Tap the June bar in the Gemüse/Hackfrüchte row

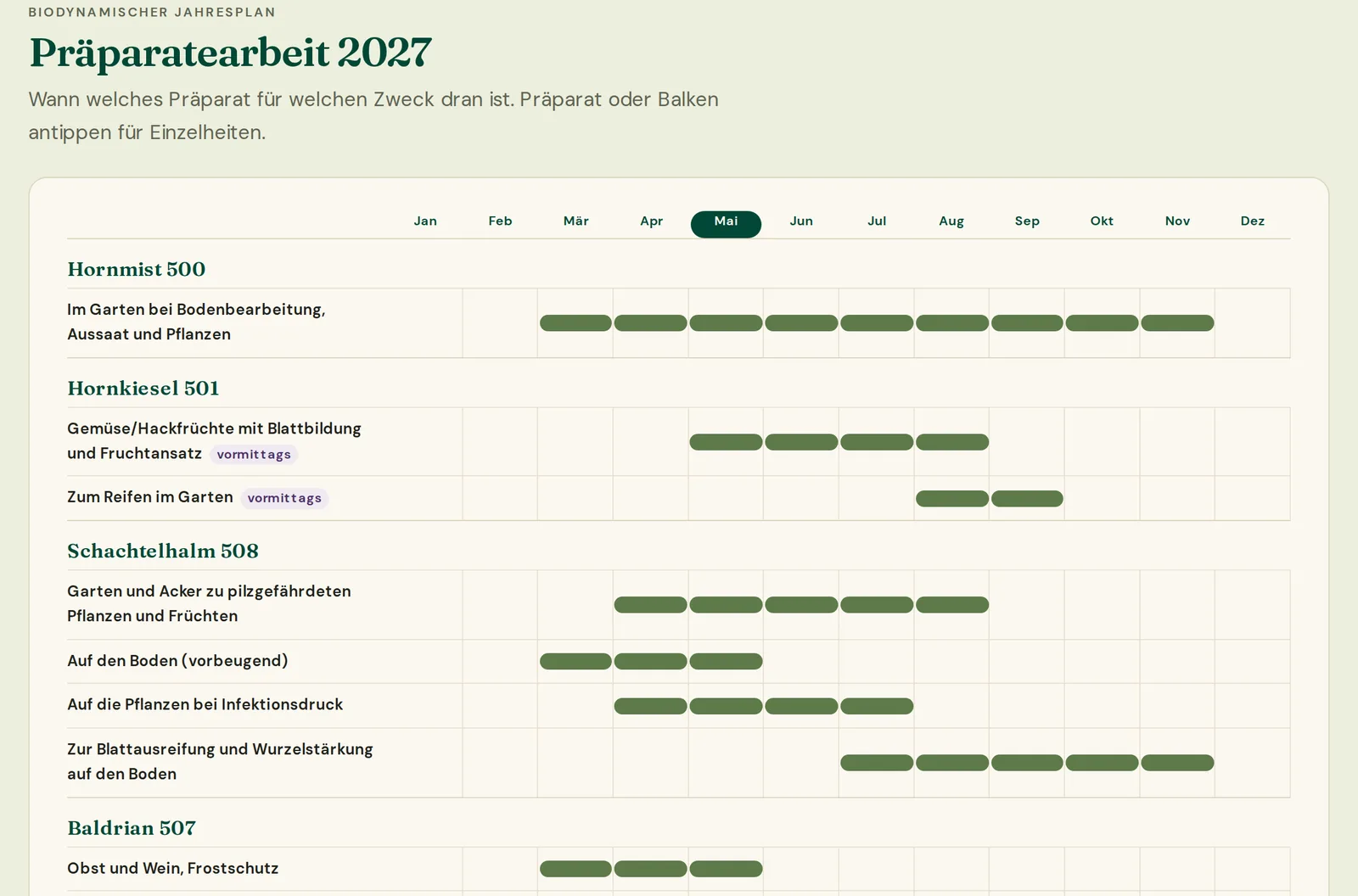801,442
